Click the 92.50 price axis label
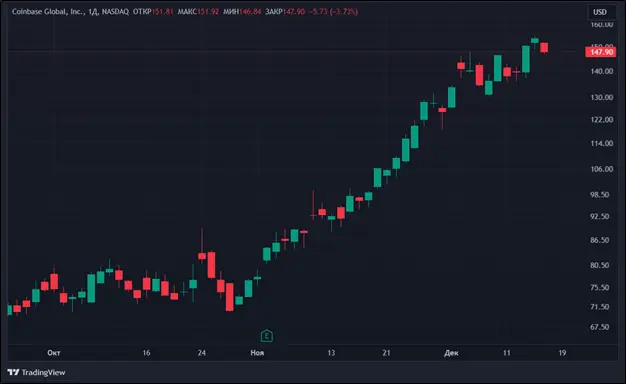626x384 pixels. [600, 216]
